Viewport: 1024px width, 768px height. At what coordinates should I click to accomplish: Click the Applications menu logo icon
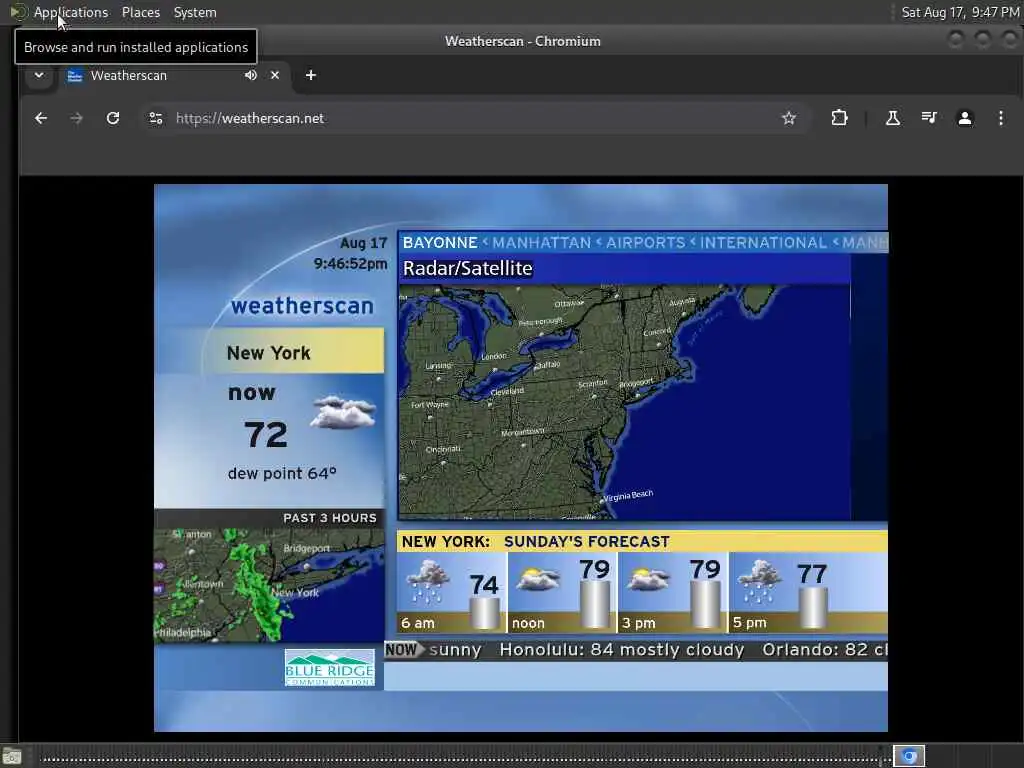19,12
